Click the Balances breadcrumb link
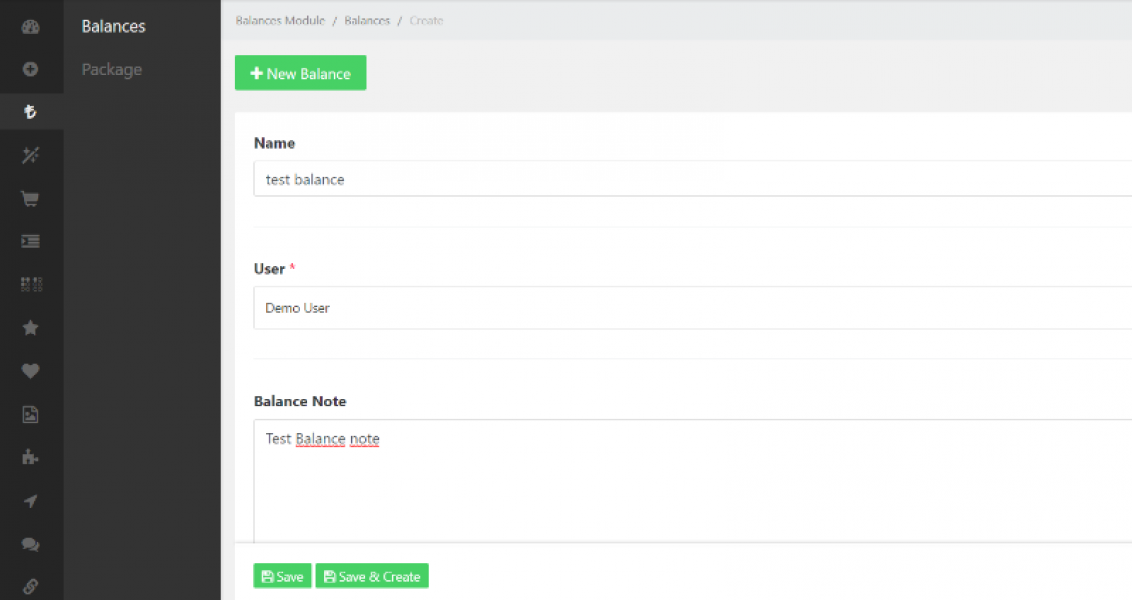Screen dimensions: 1132x600 point(367,20)
